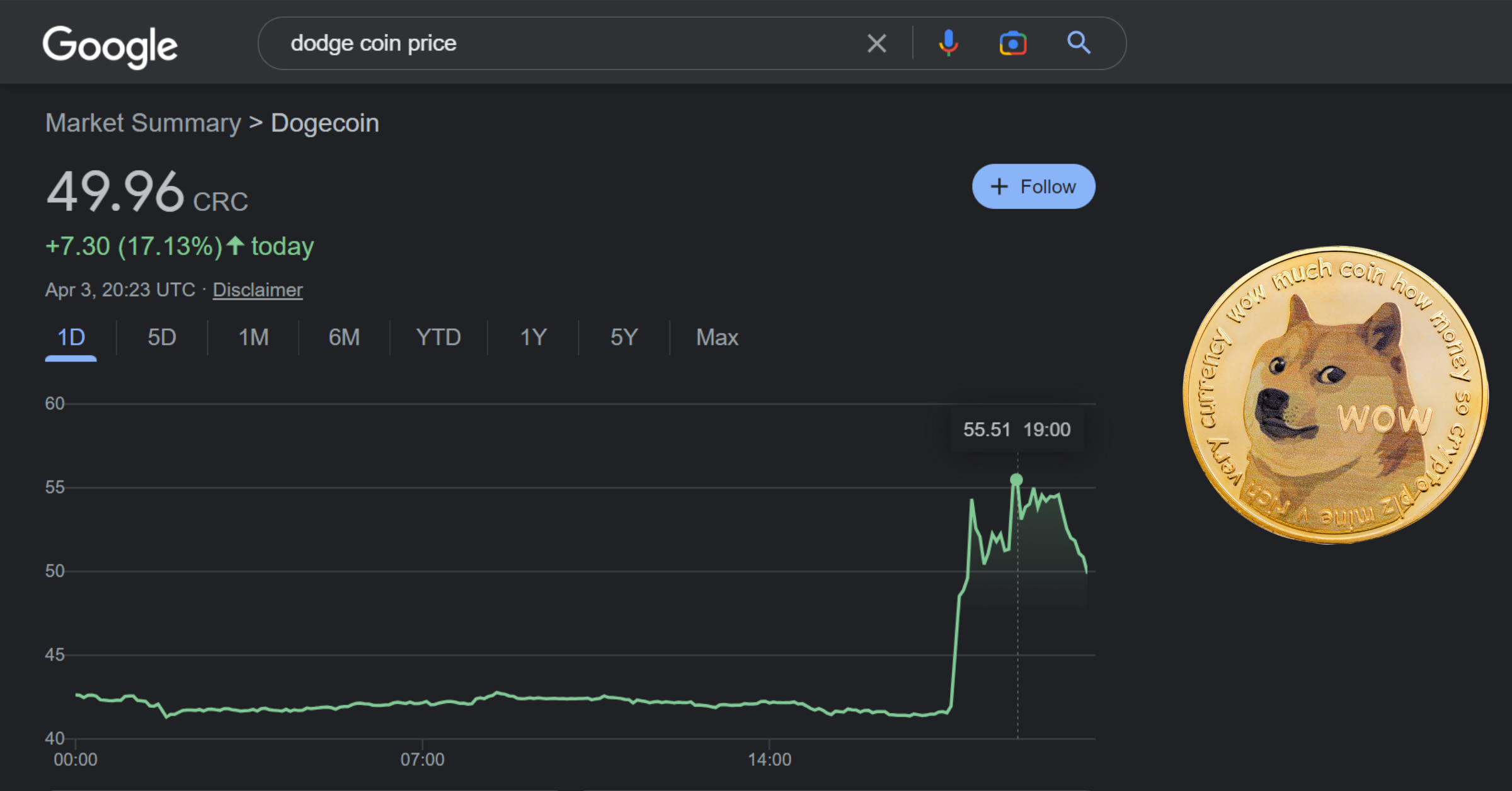1512x791 pixels.
Task: Show the Max historical chart
Action: 716,338
